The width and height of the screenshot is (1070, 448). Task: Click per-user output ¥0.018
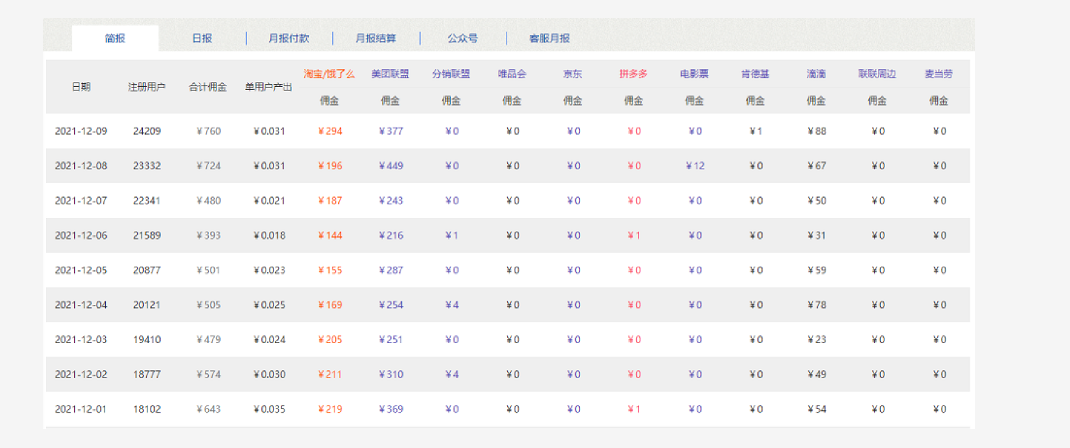pos(269,235)
